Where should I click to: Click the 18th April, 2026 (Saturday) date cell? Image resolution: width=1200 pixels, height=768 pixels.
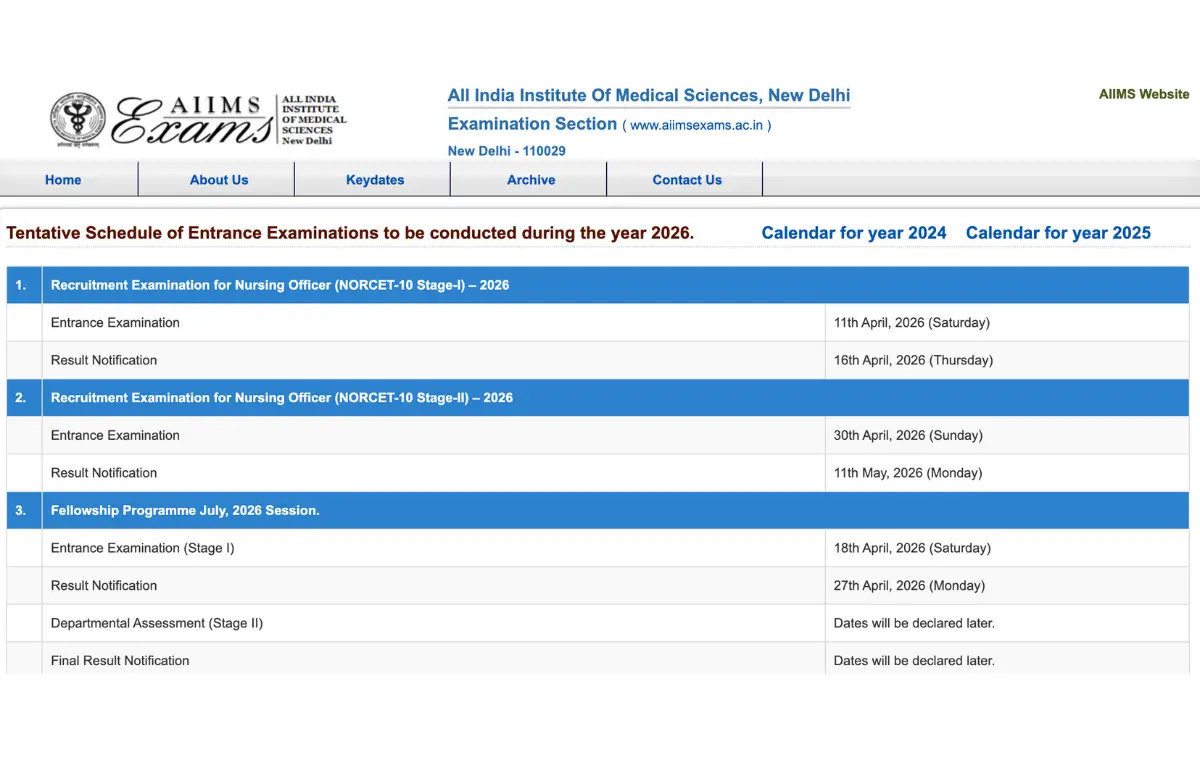point(1007,548)
